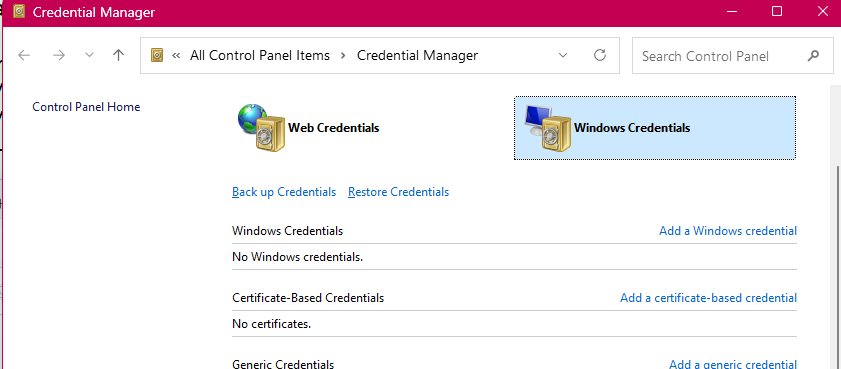Open Restore Credentials
The width and height of the screenshot is (841, 369).
(x=399, y=192)
